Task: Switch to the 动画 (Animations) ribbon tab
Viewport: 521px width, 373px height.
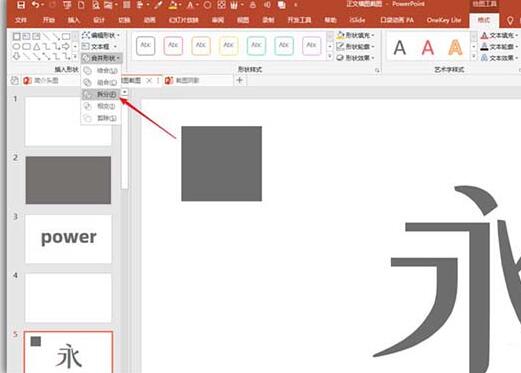Action: click(x=150, y=21)
